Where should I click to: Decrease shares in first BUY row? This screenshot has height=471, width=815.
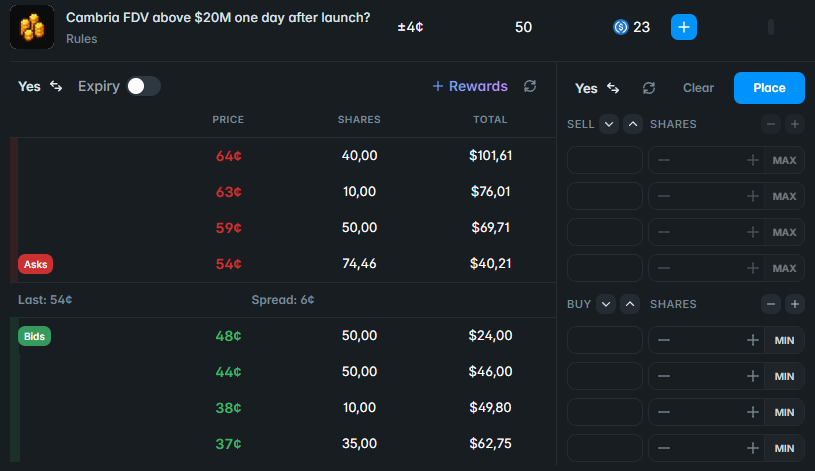pyautogui.click(x=664, y=340)
